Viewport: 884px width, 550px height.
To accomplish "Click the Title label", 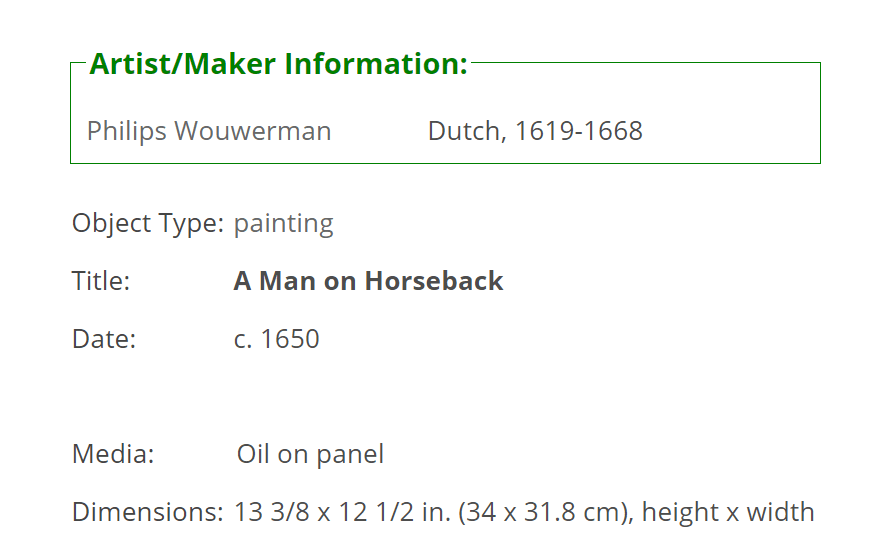I will 101,281.
